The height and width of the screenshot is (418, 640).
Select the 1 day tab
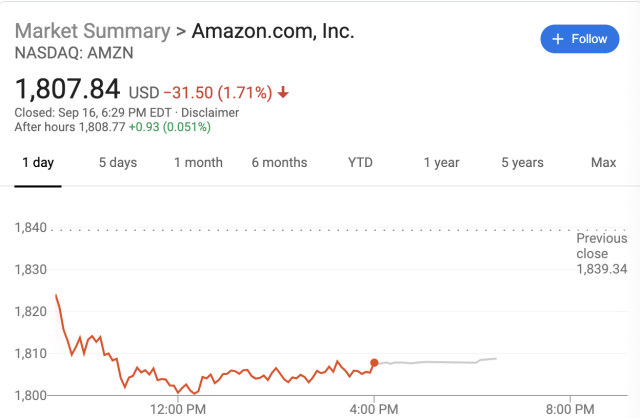(37, 163)
